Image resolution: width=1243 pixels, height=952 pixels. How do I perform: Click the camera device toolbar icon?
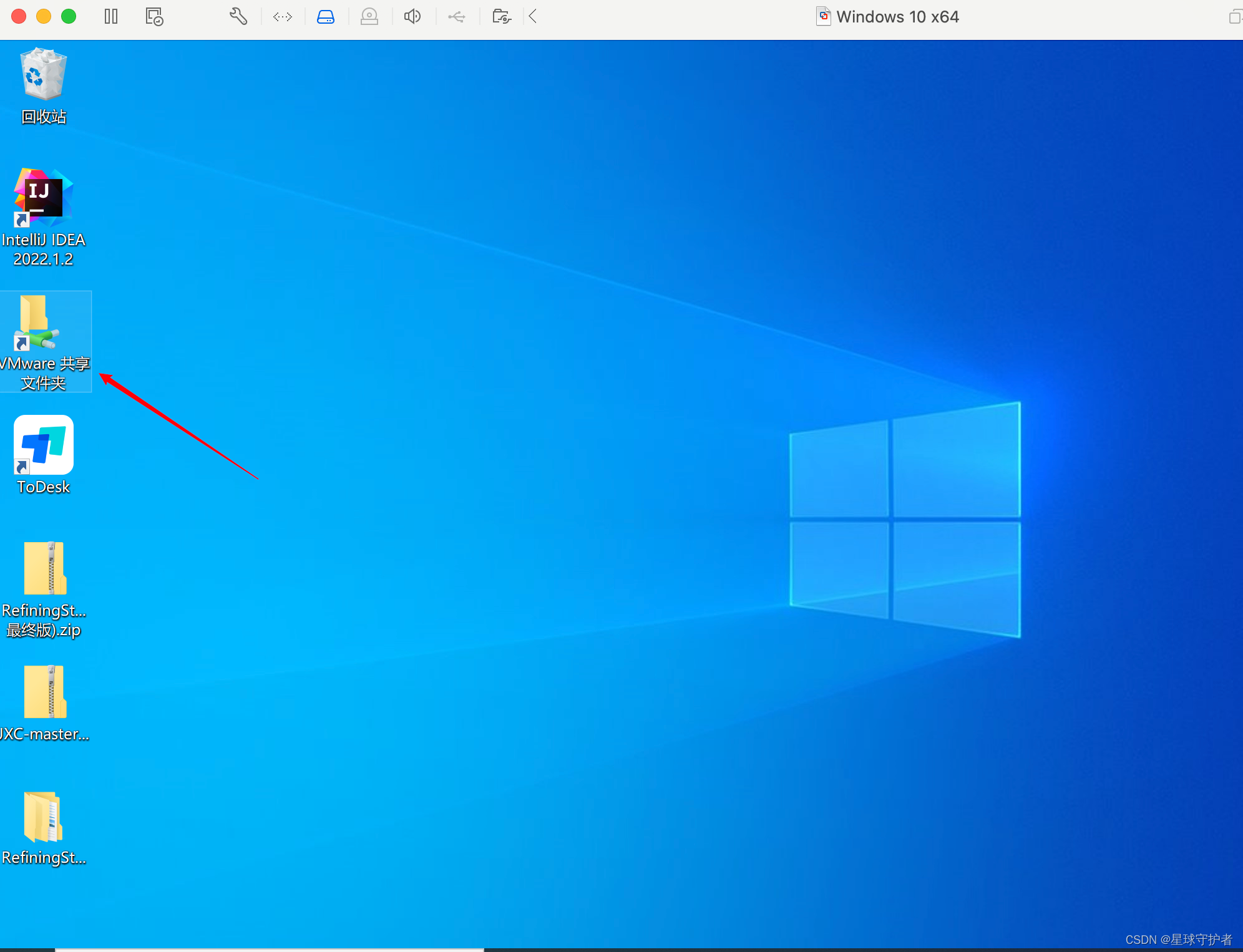[369, 17]
